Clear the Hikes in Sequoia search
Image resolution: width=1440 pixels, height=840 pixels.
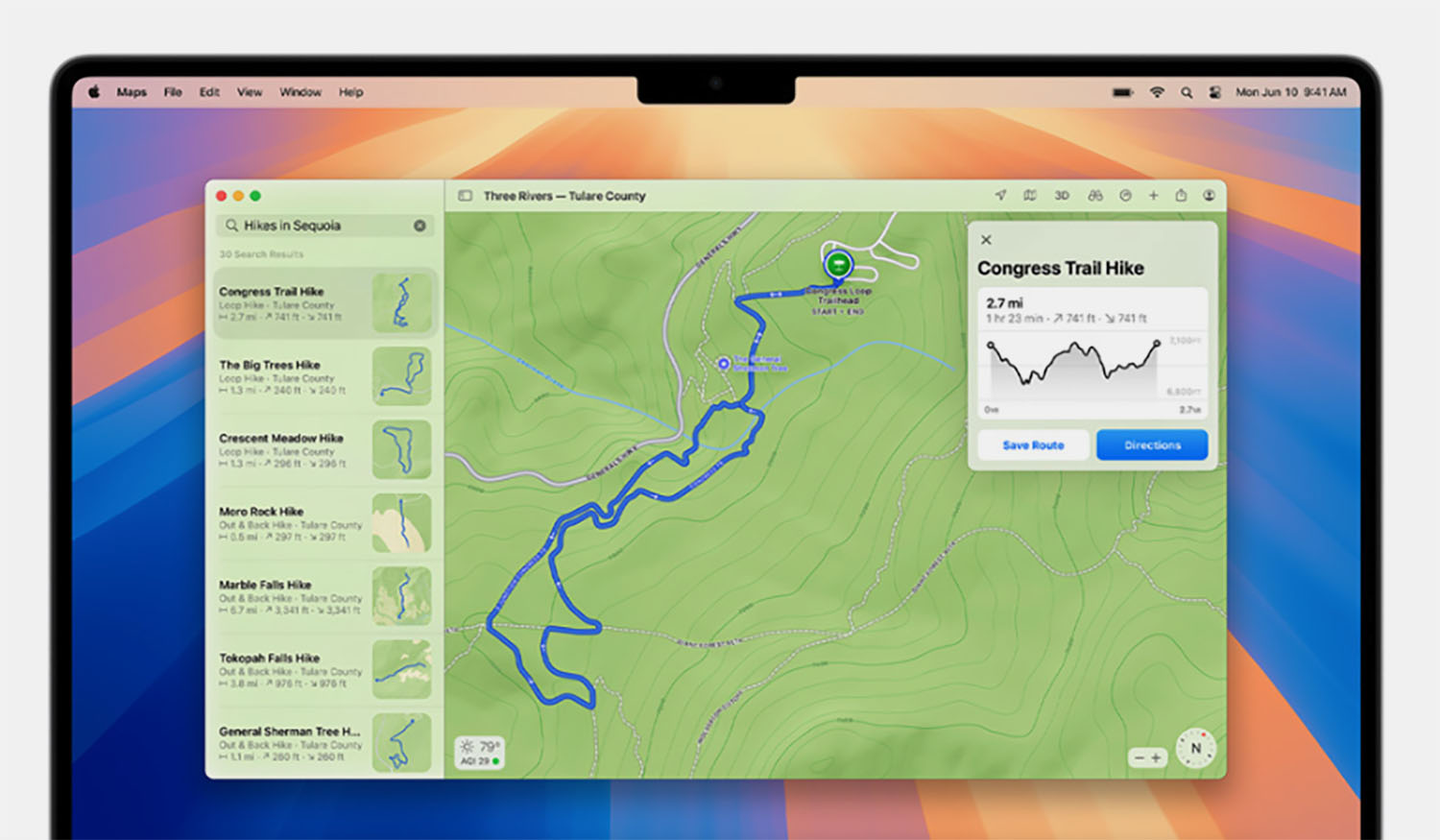(420, 226)
